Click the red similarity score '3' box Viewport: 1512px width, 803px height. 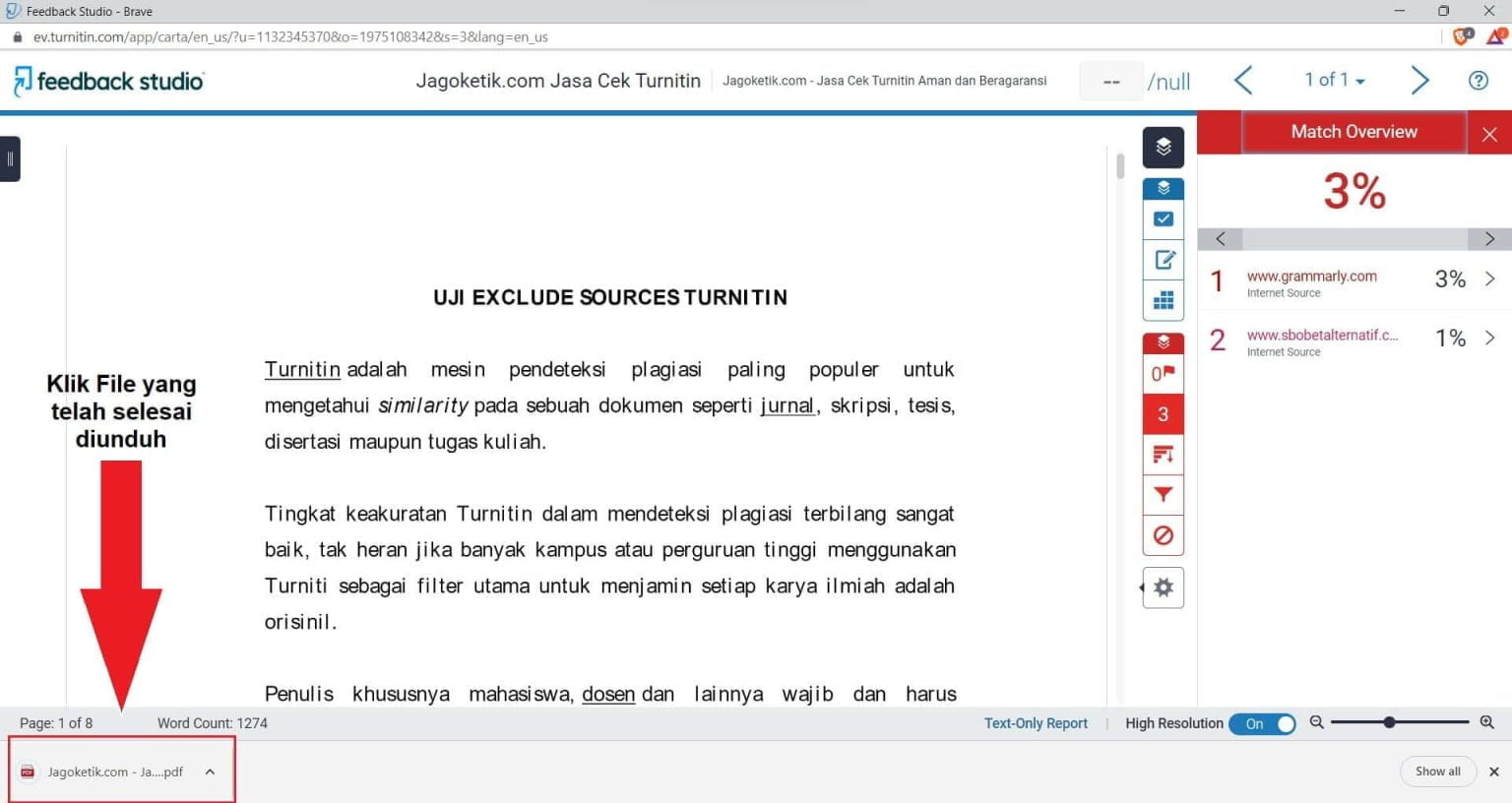click(1163, 413)
